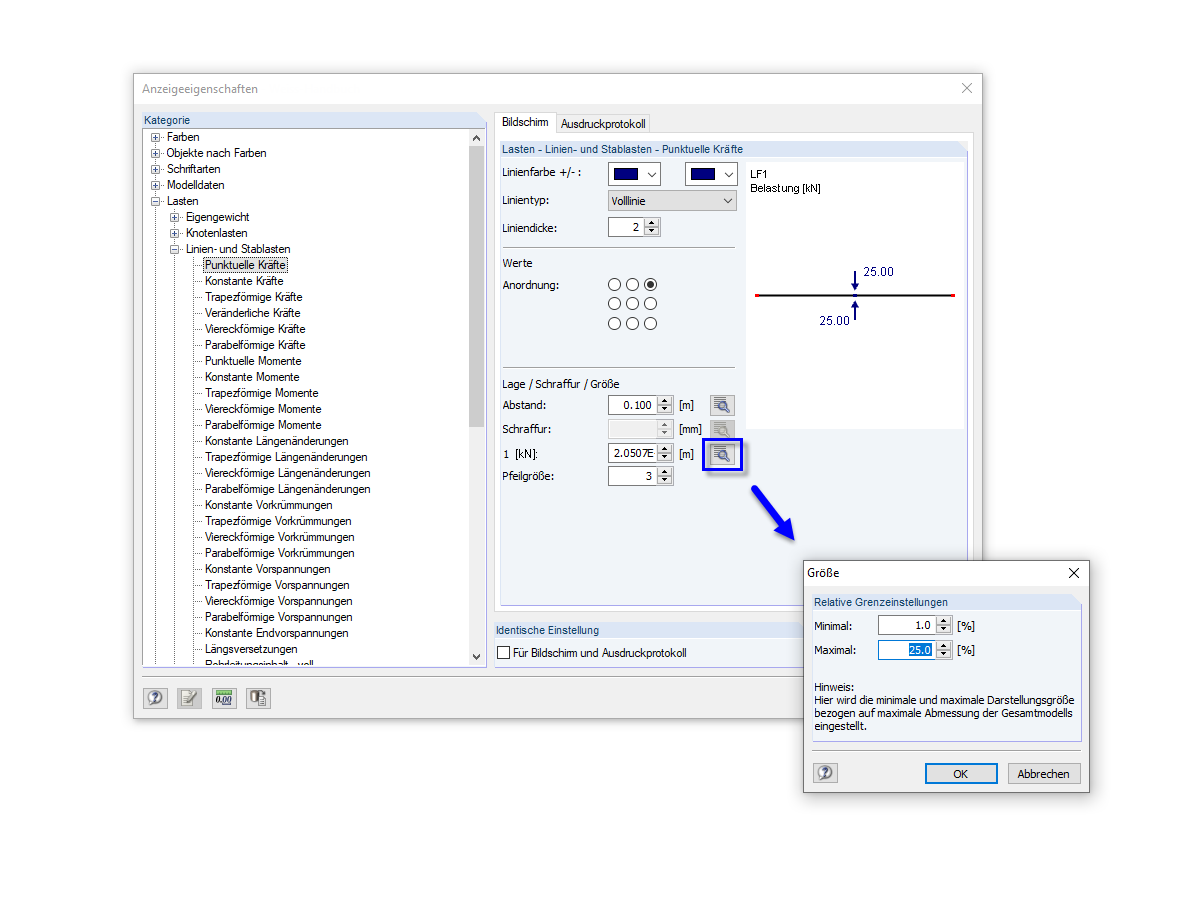1200x900 pixels.
Task: Select Parabelförmige Kräfte in tree
Action: pos(255,345)
